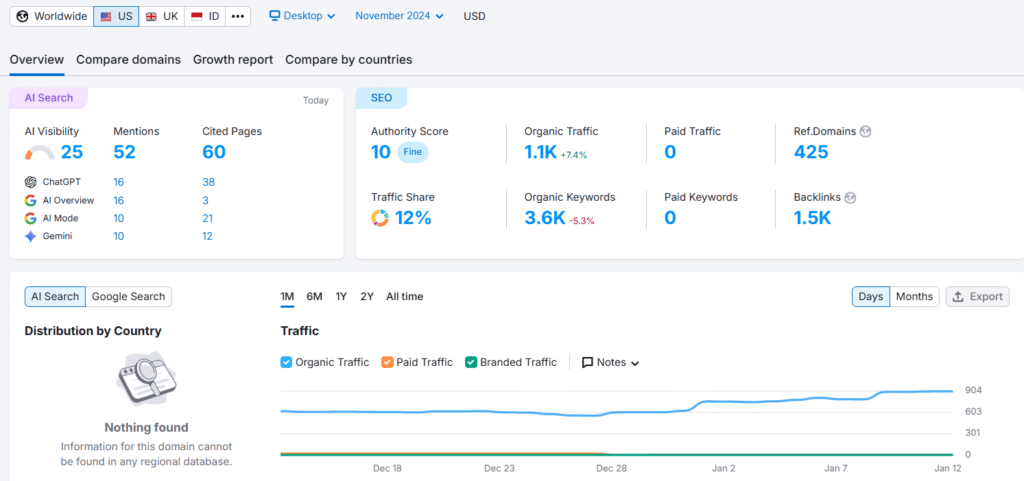This screenshot has height=481, width=1024.
Task: Click the Export button
Action: (977, 296)
